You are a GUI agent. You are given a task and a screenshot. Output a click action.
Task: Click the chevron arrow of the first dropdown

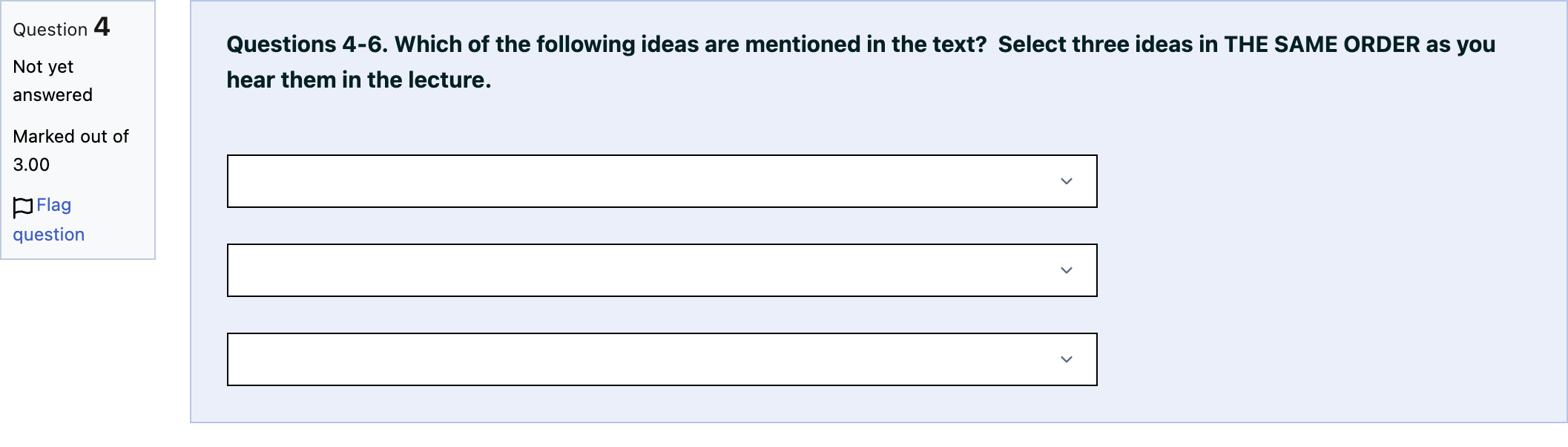click(x=1067, y=181)
